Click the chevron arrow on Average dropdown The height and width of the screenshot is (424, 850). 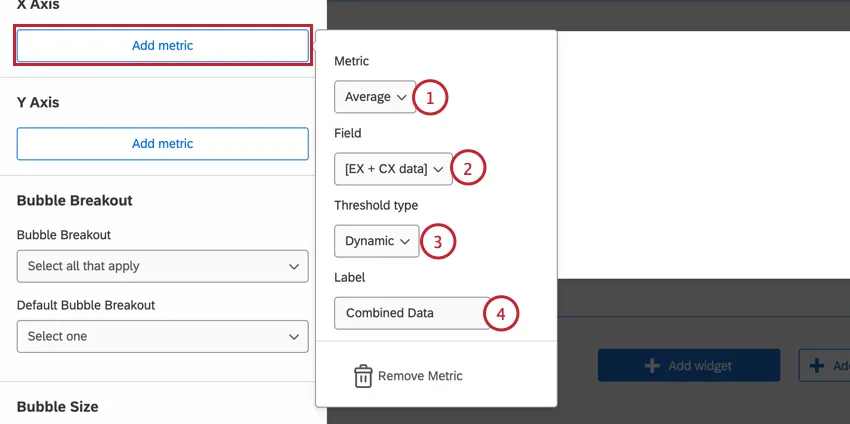click(x=402, y=97)
